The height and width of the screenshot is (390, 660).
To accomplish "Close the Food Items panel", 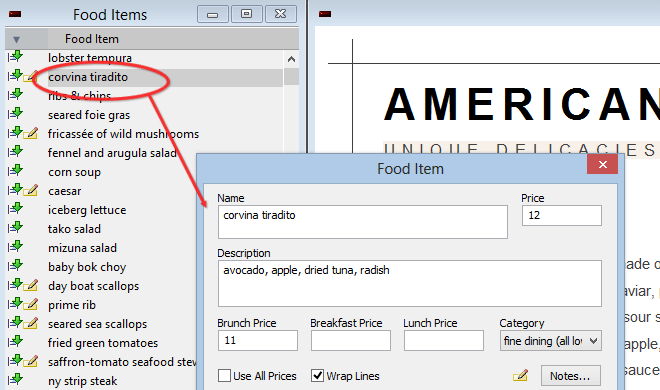I will coord(281,14).
